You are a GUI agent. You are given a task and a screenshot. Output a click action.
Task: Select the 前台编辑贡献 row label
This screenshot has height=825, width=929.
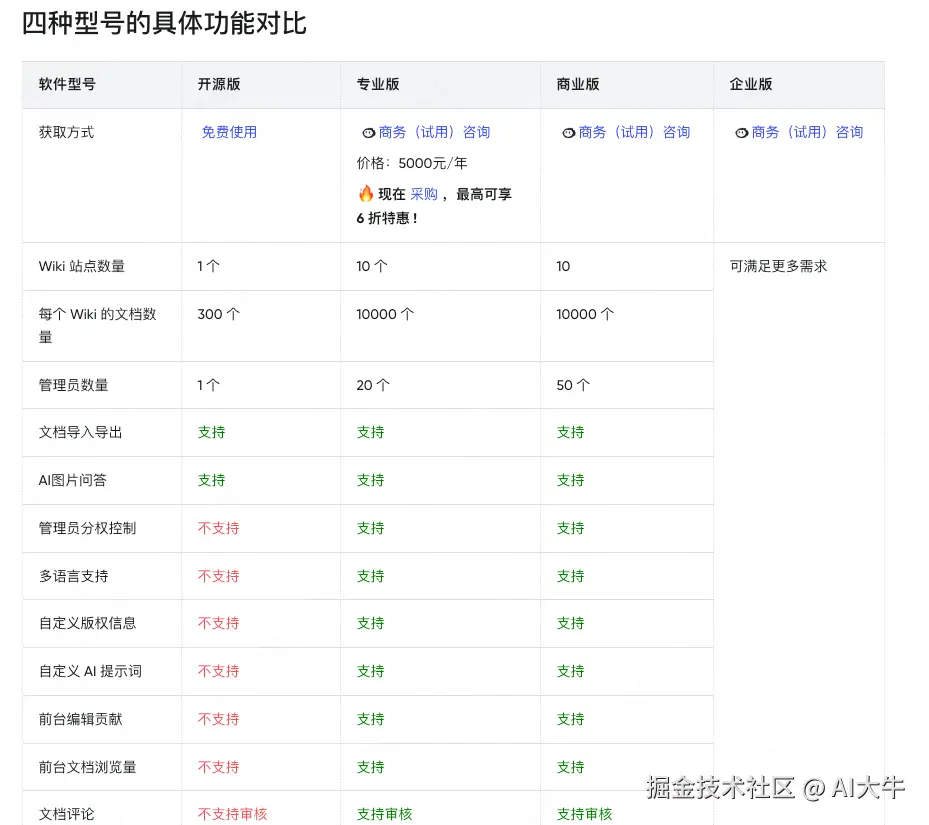81,720
